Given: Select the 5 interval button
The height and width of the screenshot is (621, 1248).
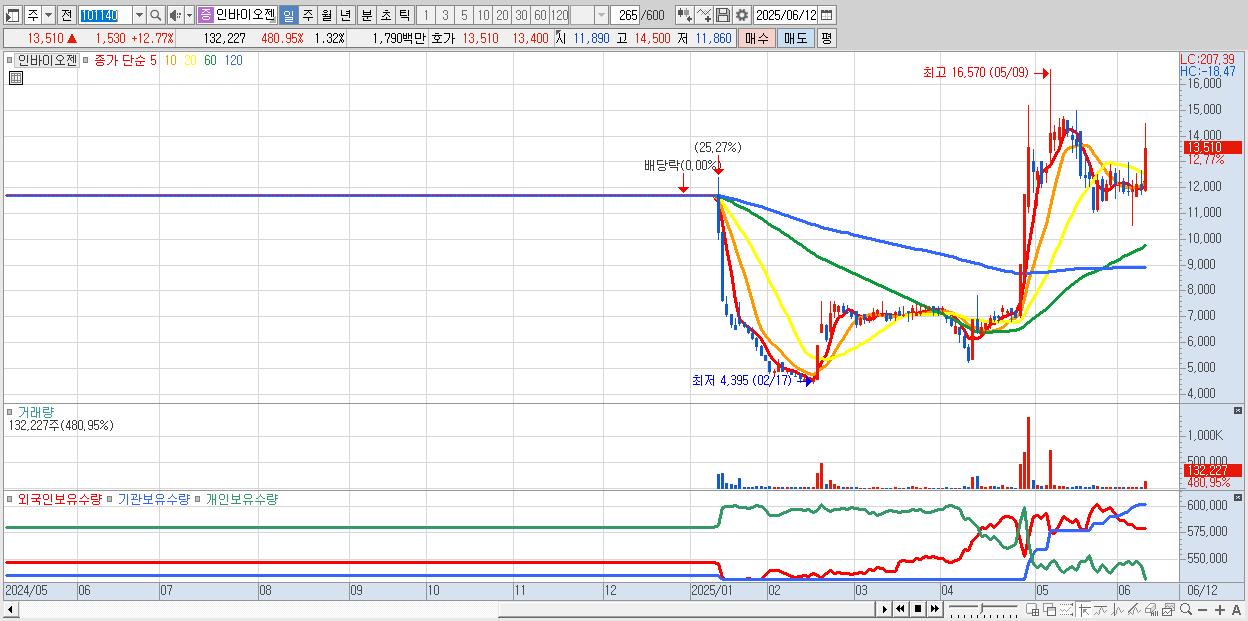Looking at the screenshot, I should pos(464,15).
